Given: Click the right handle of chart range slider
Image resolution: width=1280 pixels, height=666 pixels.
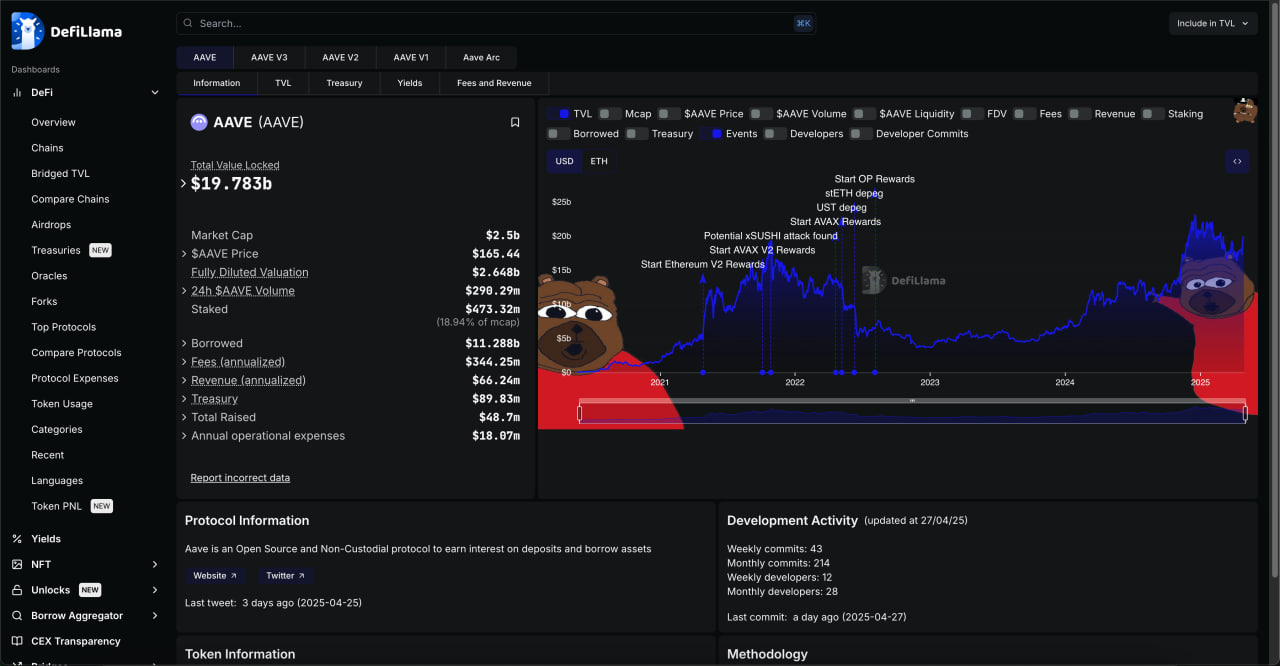Looking at the screenshot, I should [x=1245, y=413].
